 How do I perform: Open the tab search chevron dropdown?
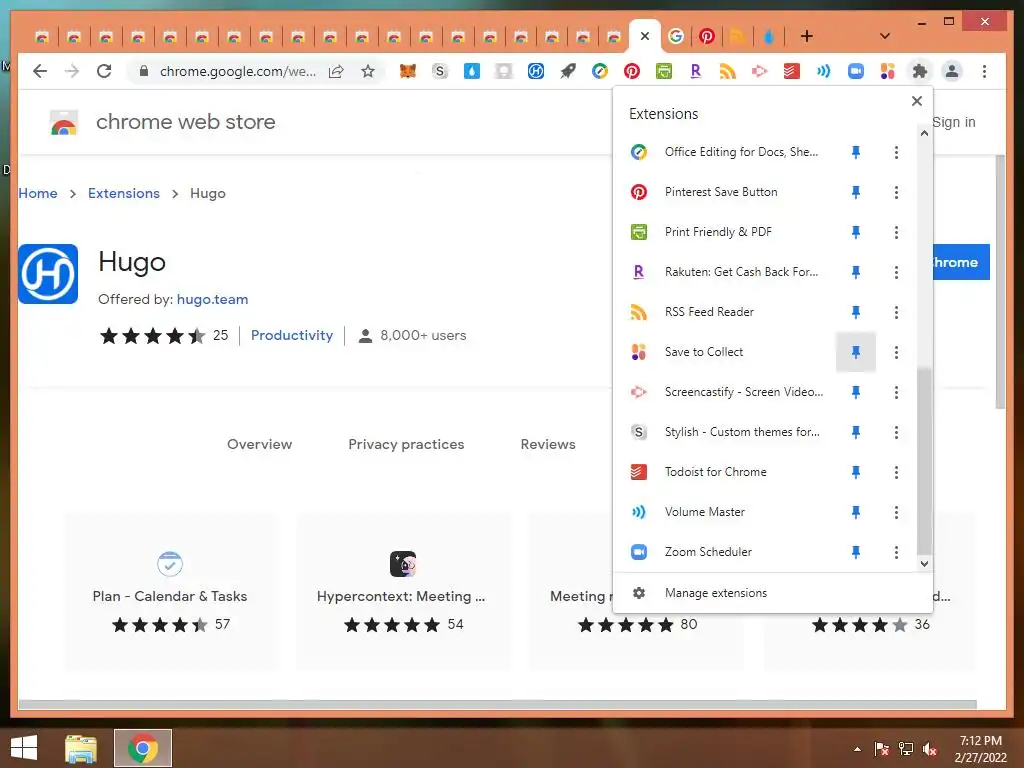pyautogui.click(x=885, y=36)
